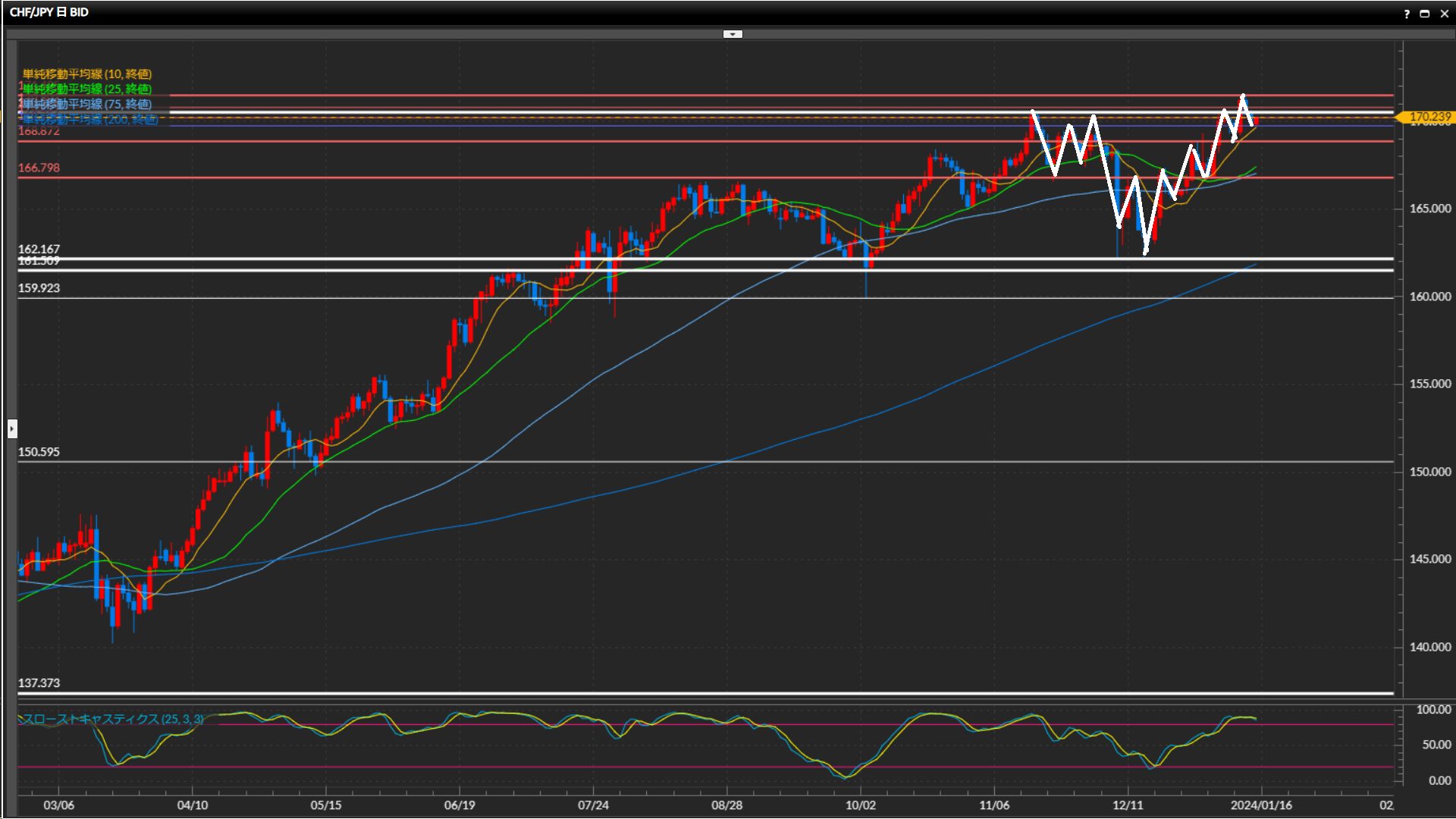Screen dimensions: 1456x819
Task: Click the 2024/01/16 date on time axis
Action: click(x=1261, y=805)
